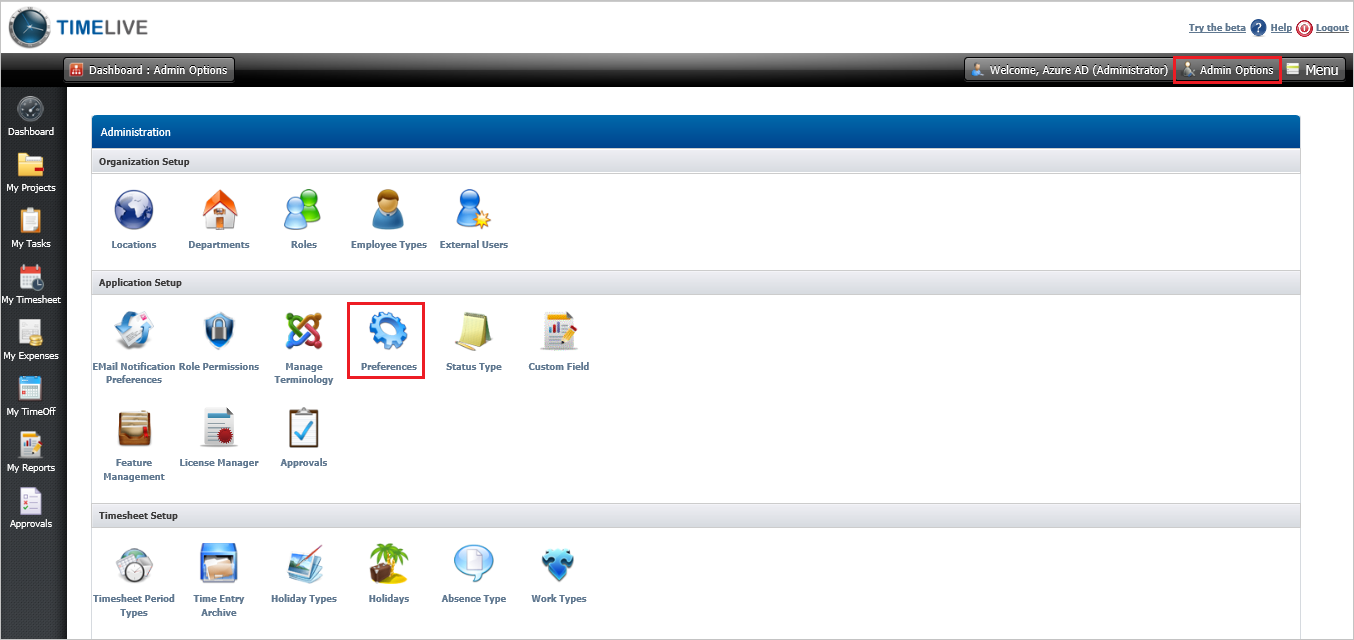Go to My Expenses in sidebar
The height and width of the screenshot is (640, 1354).
click(x=31, y=337)
